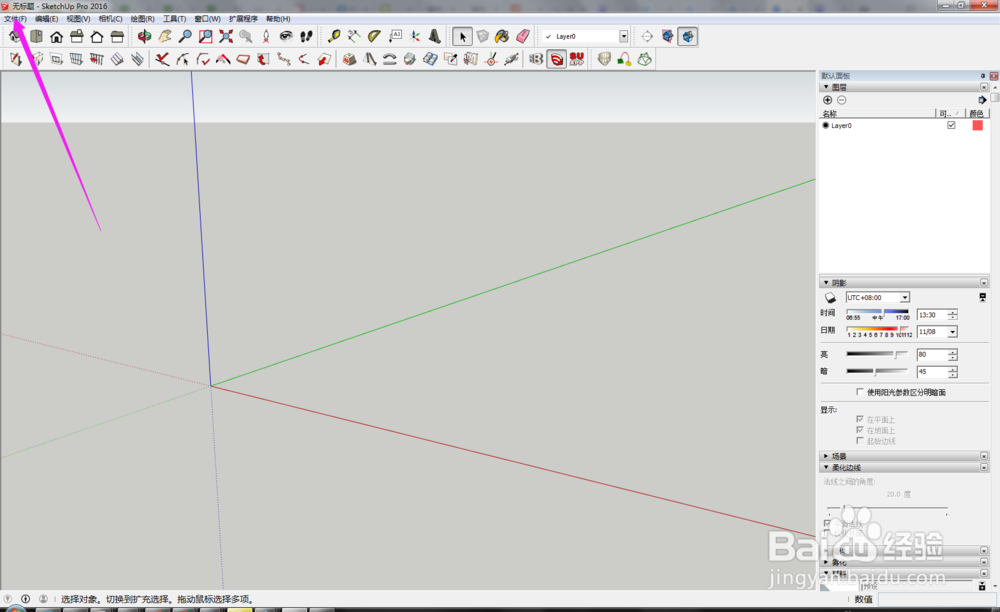Click the Layer0 red color swatch
The width and height of the screenshot is (1000, 612).
(x=977, y=126)
